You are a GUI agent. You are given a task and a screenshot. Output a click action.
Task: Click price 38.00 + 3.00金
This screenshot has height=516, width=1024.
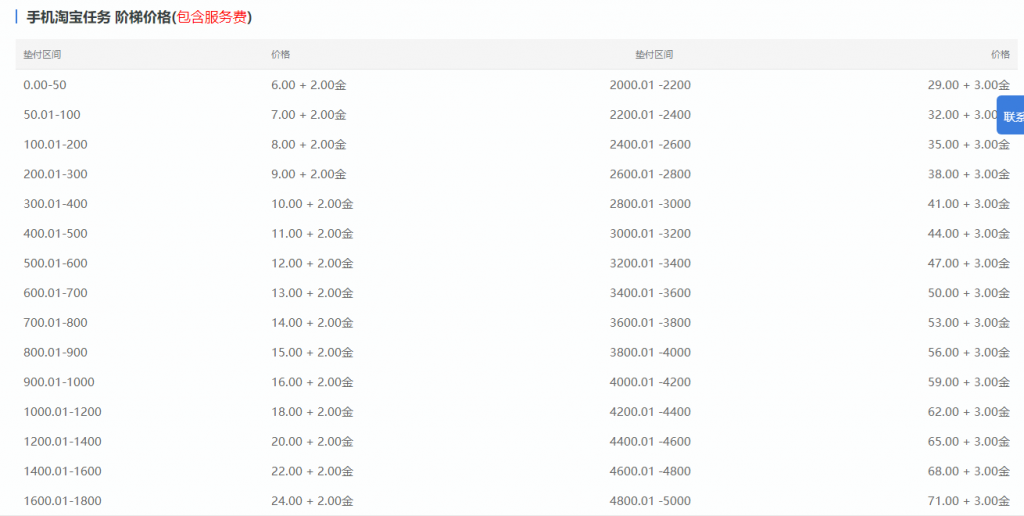968,174
